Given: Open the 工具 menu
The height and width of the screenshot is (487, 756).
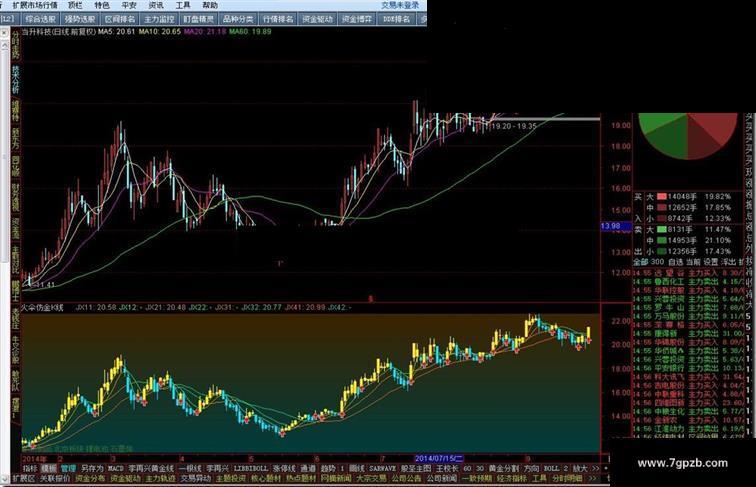Looking at the screenshot, I should (x=183, y=5).
